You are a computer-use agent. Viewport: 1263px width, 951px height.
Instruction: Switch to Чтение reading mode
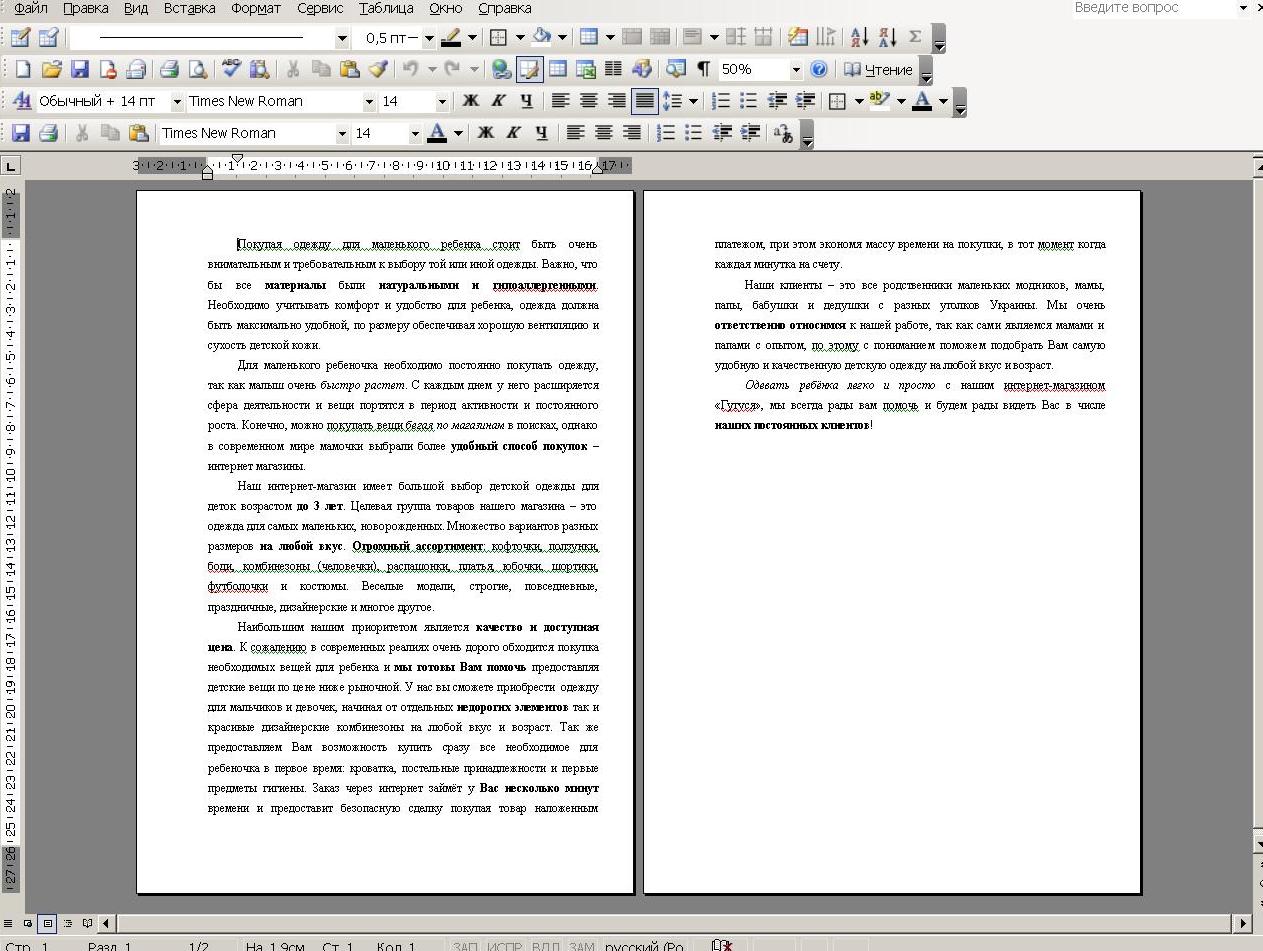[879, 69]
